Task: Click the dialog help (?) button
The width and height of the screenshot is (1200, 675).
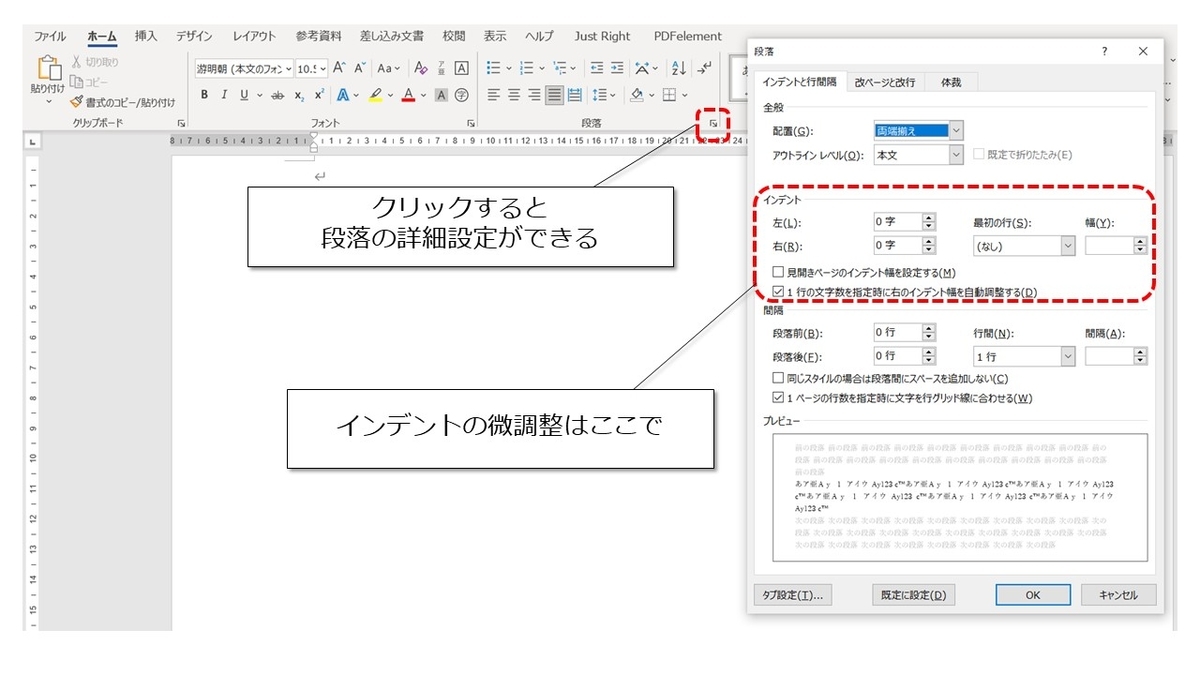Action: pos(1105,51)
